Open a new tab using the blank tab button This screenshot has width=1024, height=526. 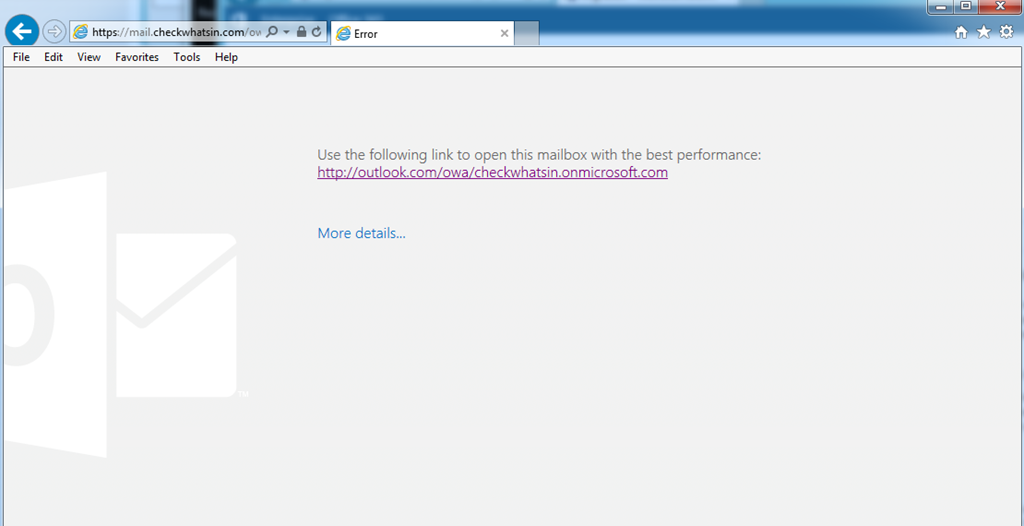(527, 34)
